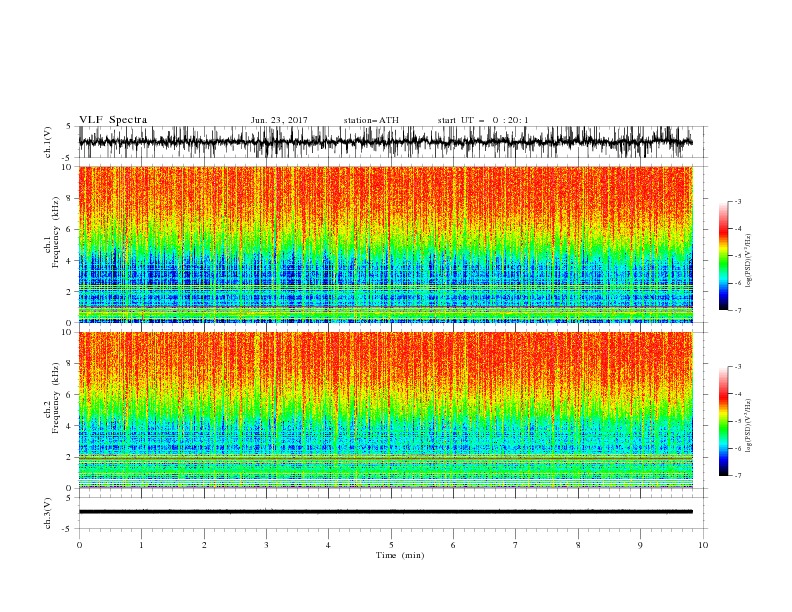Screen dimensions: 792x612
Task: Click the ch.1 spectrogram color bar
Action: pyautogui.click(x=723, y=256)
